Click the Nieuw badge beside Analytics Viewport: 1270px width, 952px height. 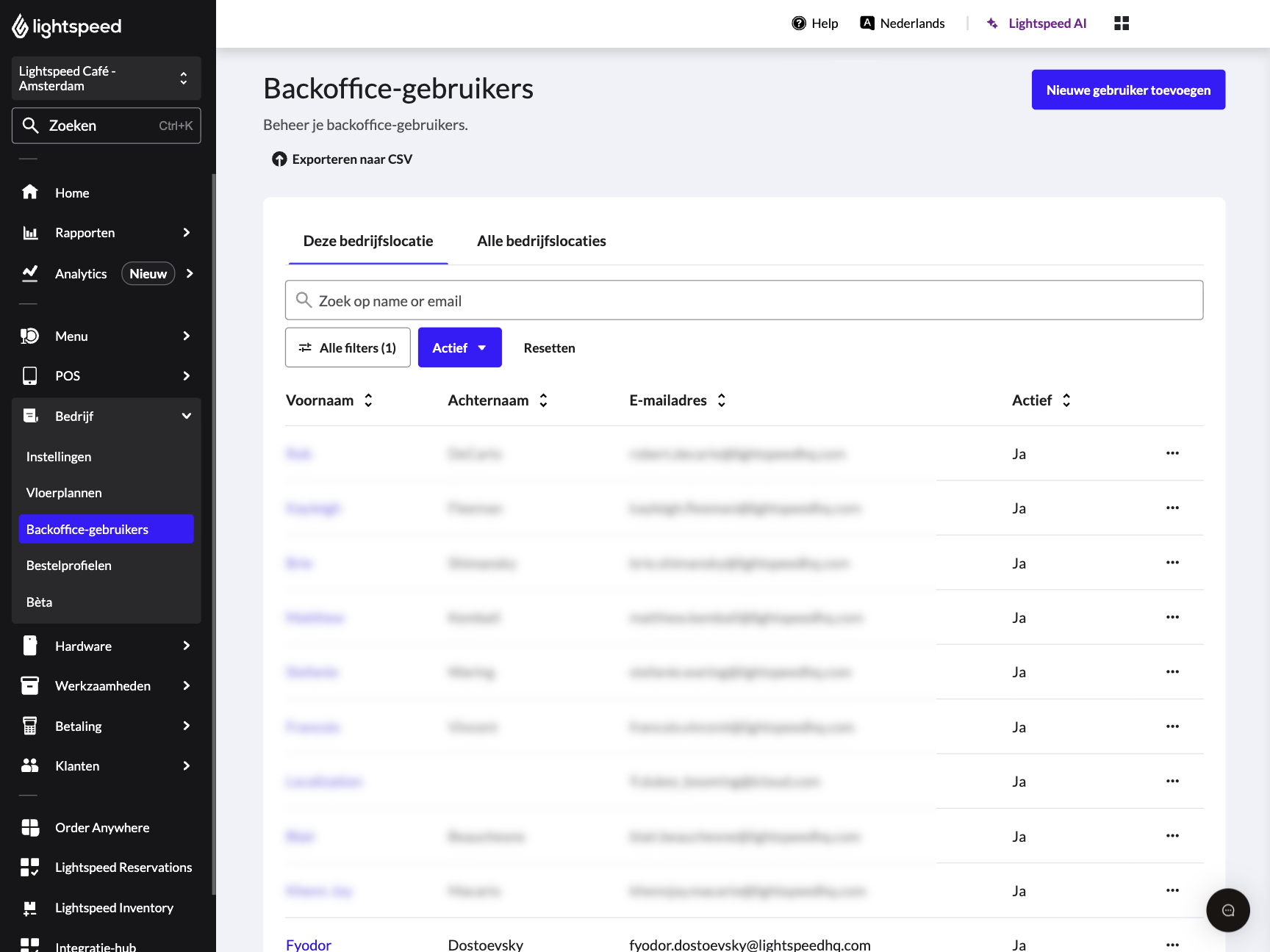(148, 273)
